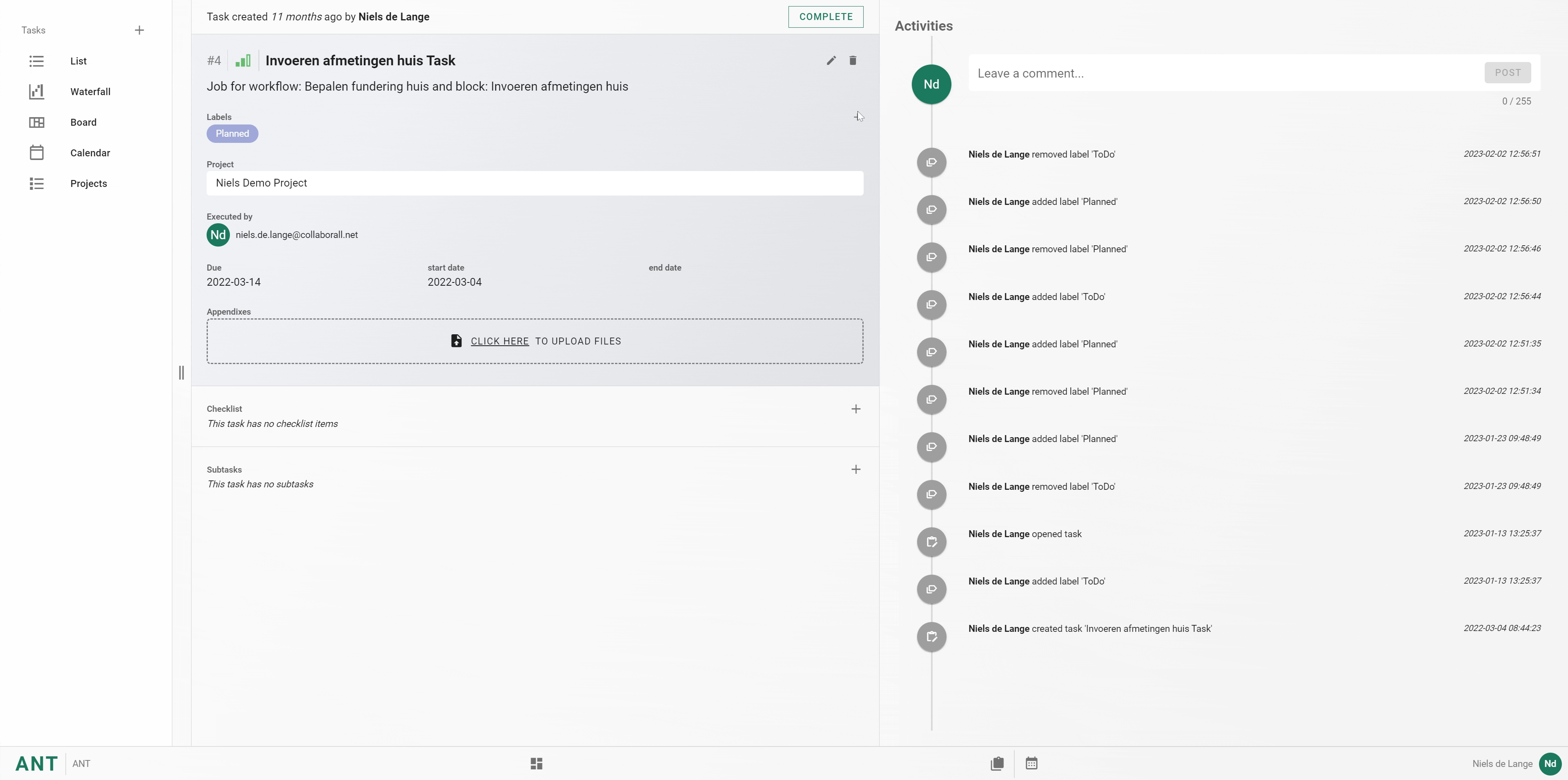
Task: Expand Checklist with its plus button
Action: click(x=856, y=409)
